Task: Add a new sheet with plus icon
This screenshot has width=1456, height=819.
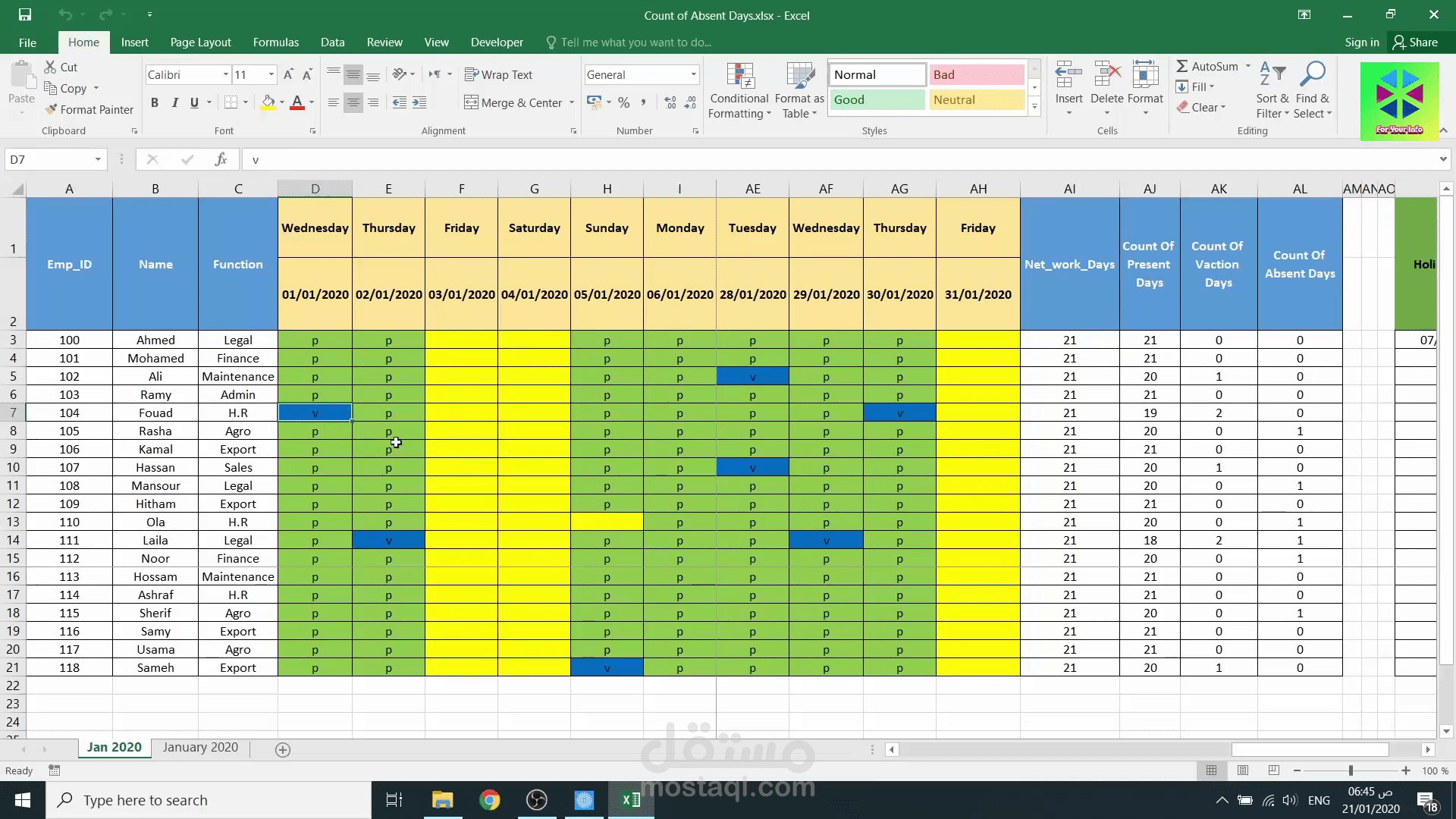Action: click(283, 749)
